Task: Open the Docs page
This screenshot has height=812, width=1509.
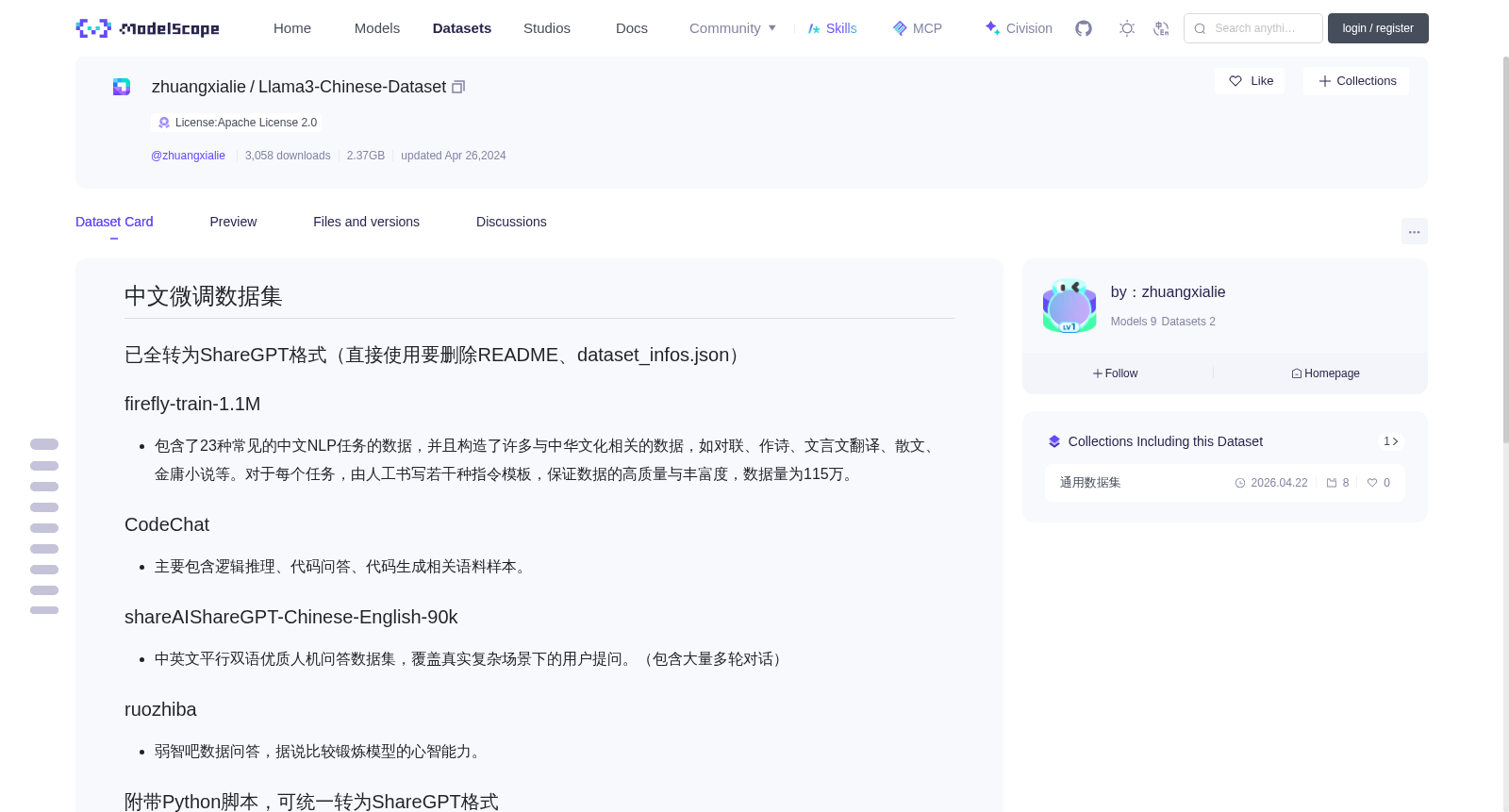Action: tap(632, 28)
